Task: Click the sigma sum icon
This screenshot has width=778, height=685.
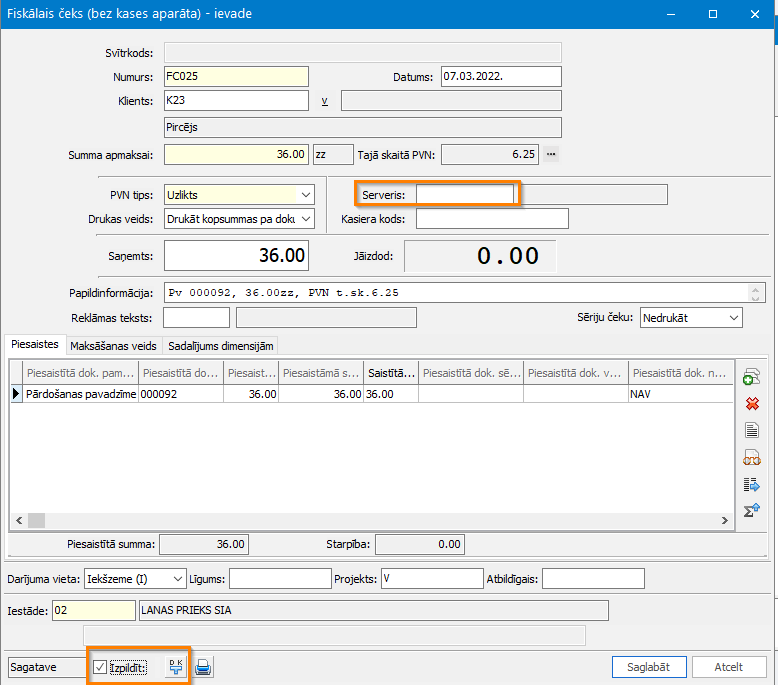Action: pyautogui.click(x=752, y=510)
